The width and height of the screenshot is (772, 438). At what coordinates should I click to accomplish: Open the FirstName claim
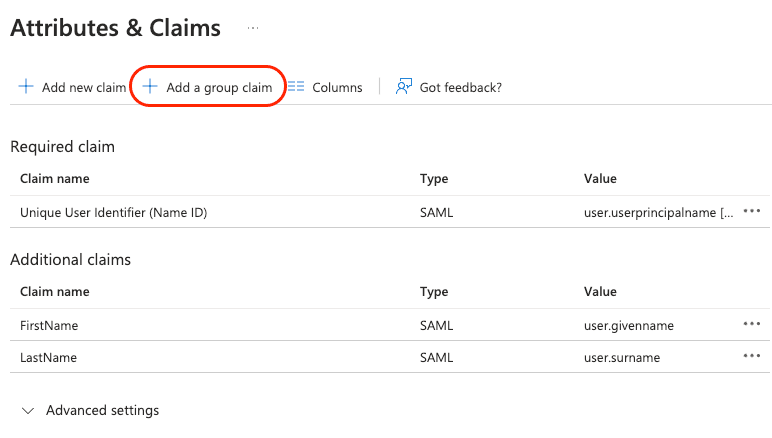click(49, 326)
